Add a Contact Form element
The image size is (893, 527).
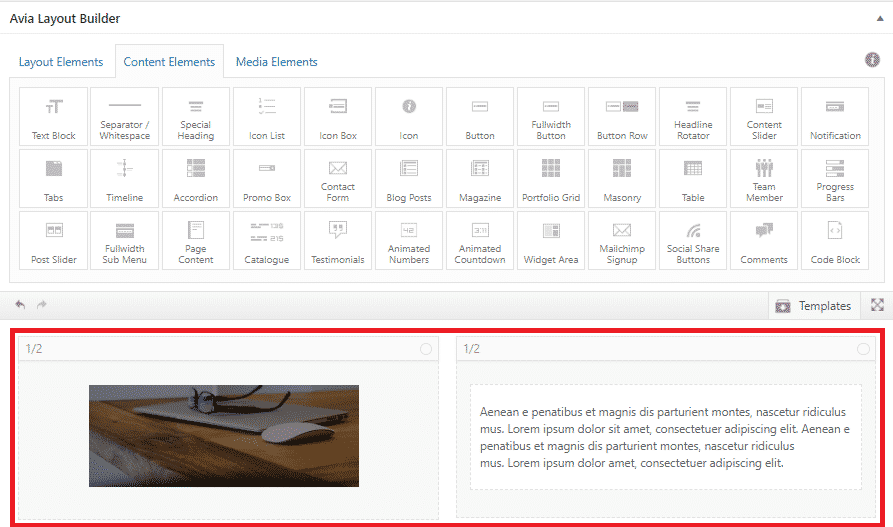[338, 178]
